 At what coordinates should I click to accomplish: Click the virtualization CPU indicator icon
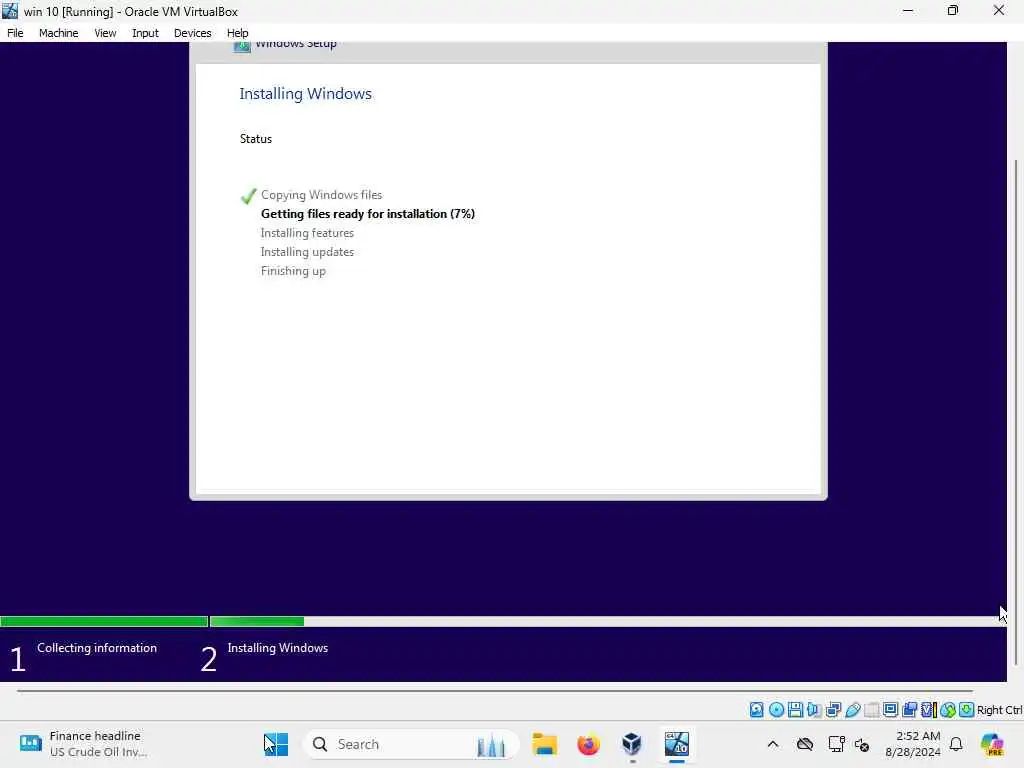click(929, 709)
